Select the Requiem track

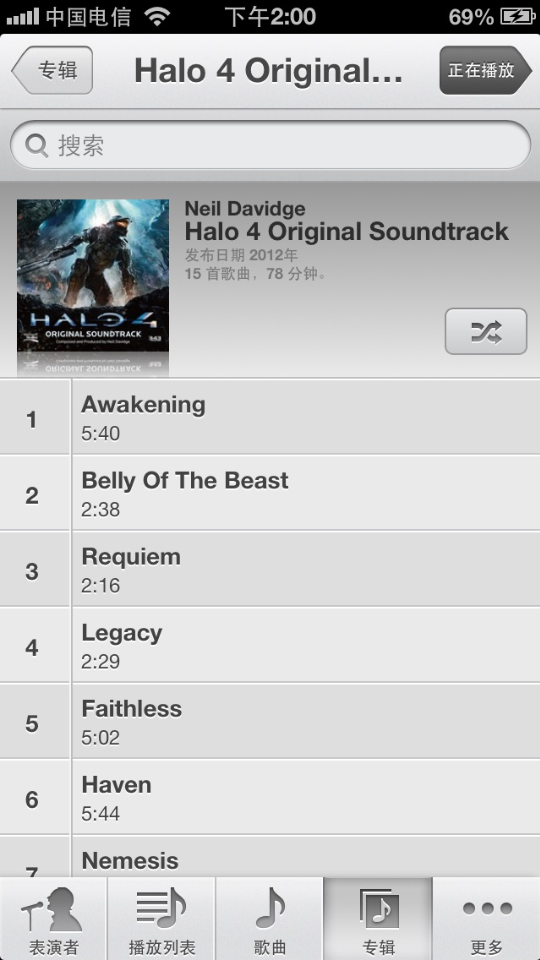270,569
